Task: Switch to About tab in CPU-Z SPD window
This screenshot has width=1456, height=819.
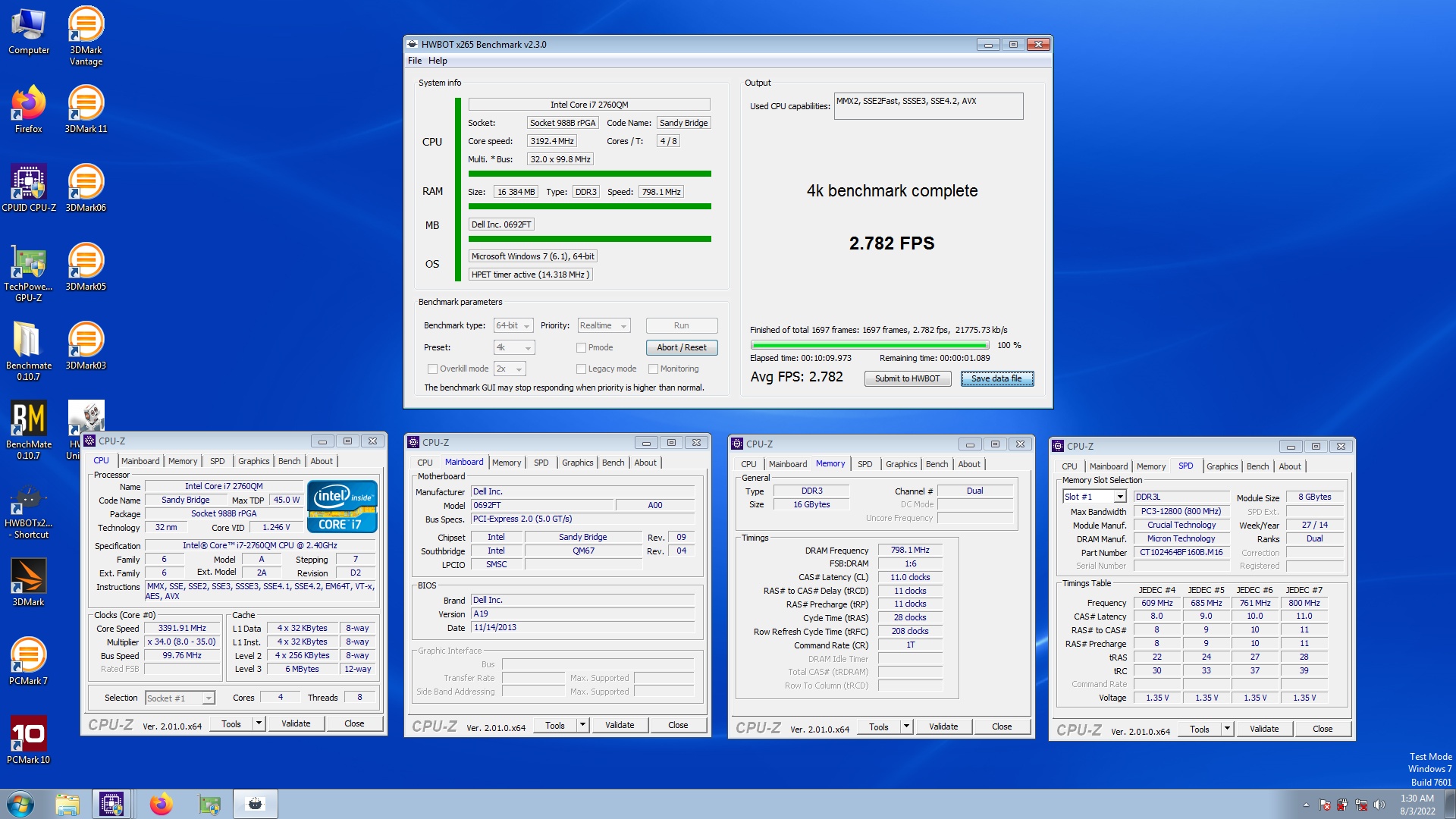Action: tap(1290, 466)
